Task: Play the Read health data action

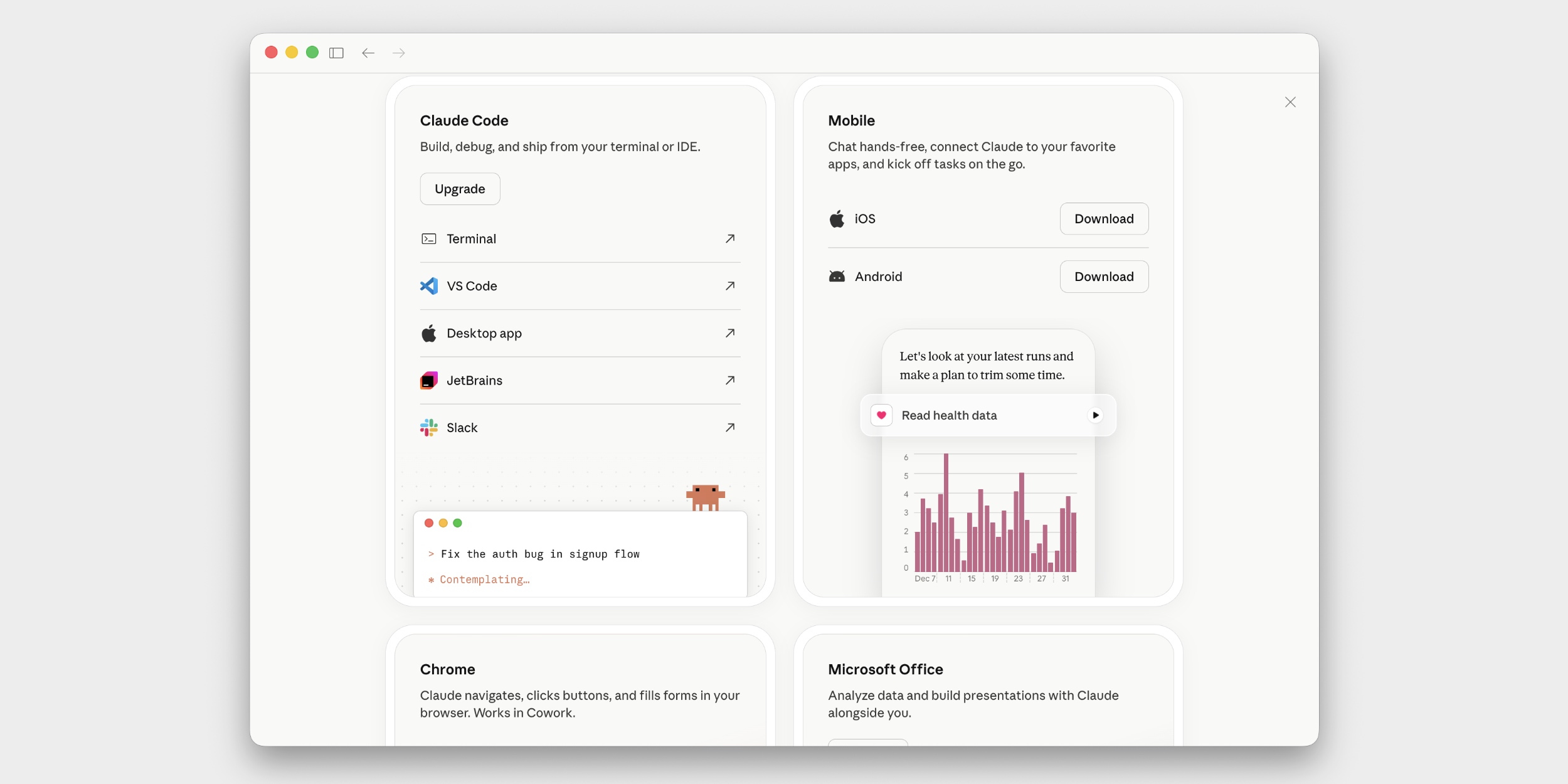Action: coord(1095,415)
